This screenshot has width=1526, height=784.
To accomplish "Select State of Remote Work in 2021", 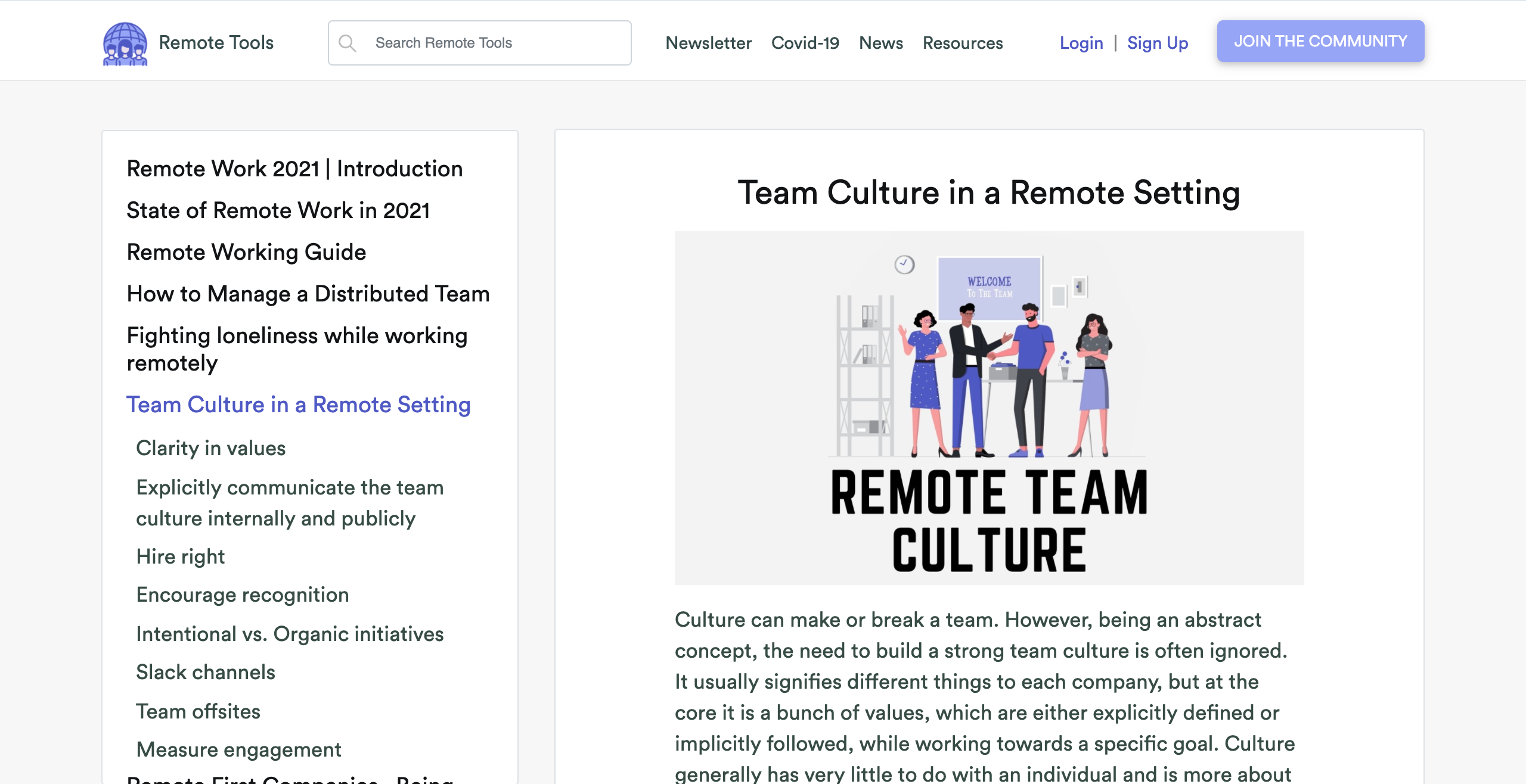I will 278,210.
